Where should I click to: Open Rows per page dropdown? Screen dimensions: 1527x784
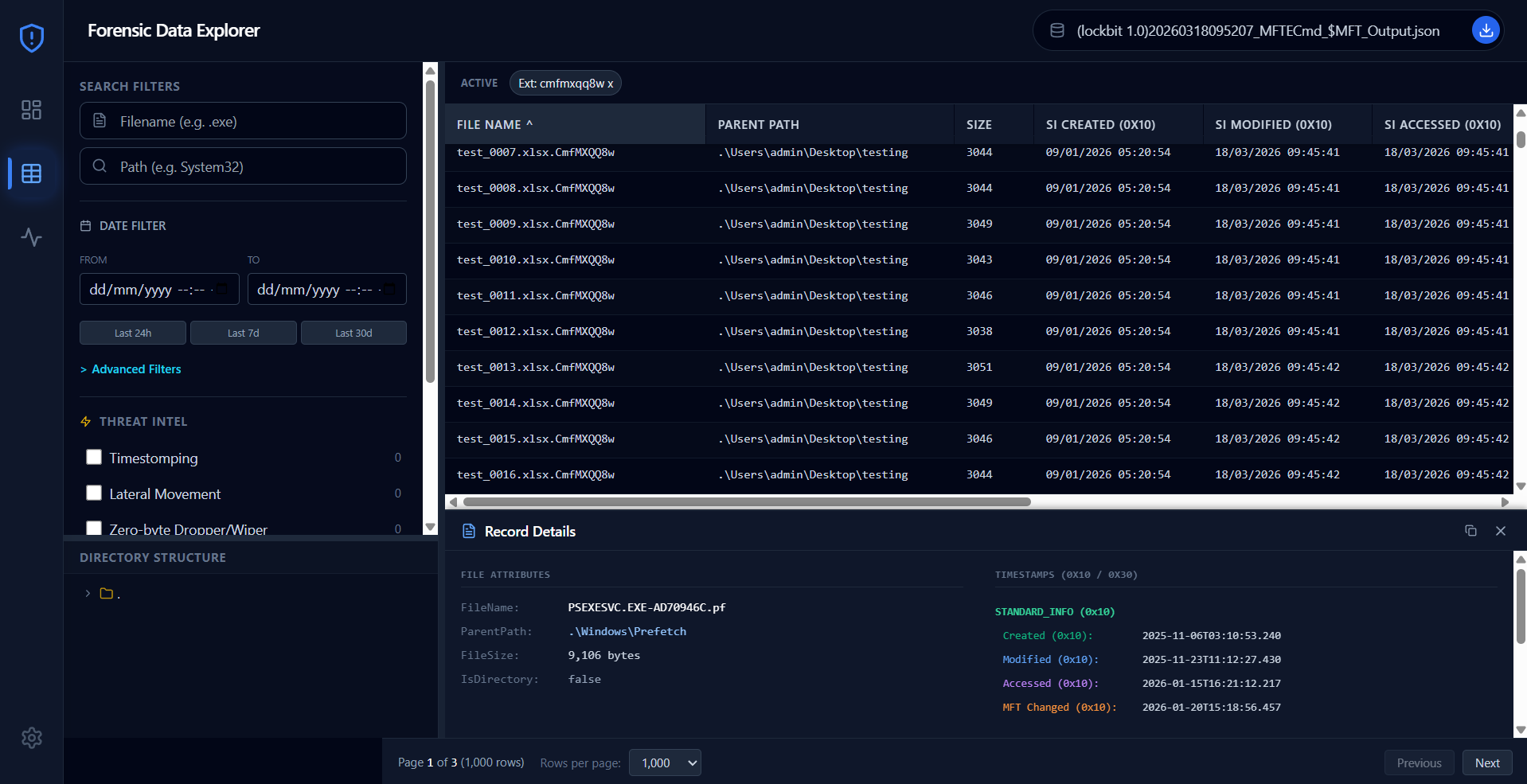click(x=665, y=763)
